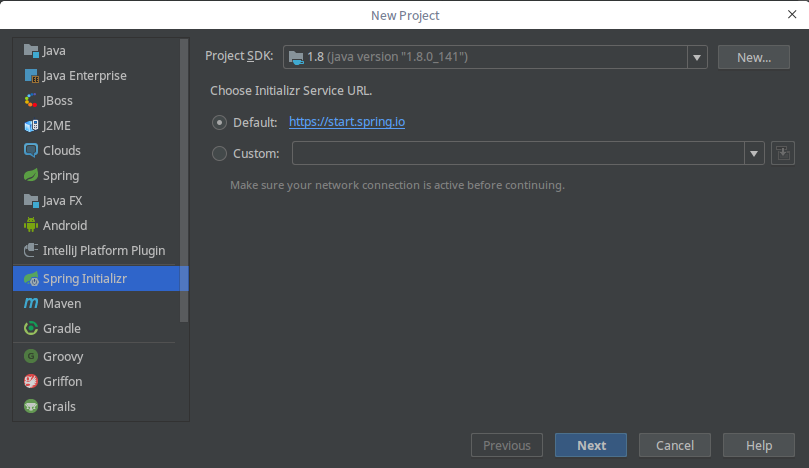Click the project type list scrollbar
Image resolution: width=809 pixels, height=468 pixels.
184,181
